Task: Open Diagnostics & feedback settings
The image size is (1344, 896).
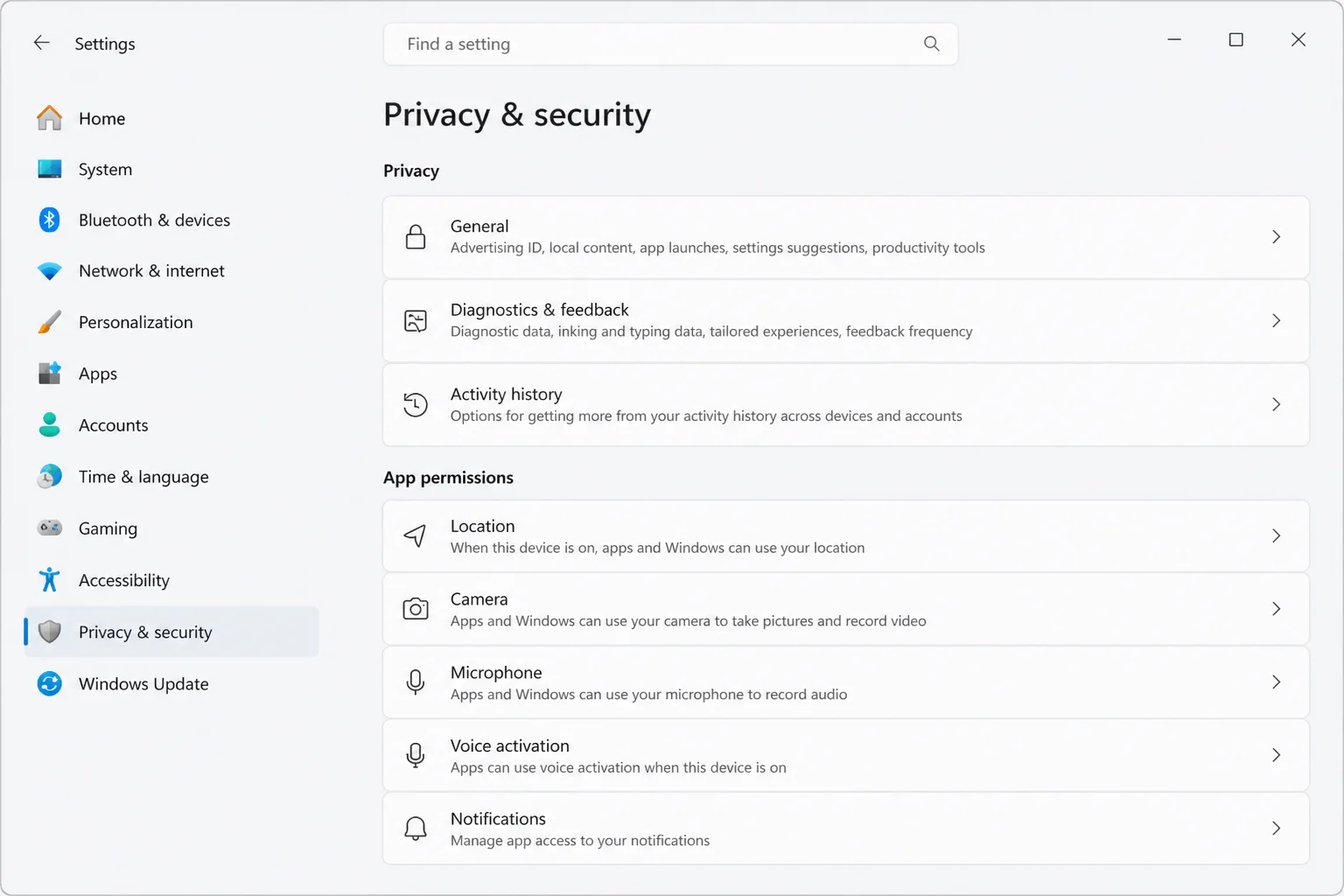Action: (846, 321)
